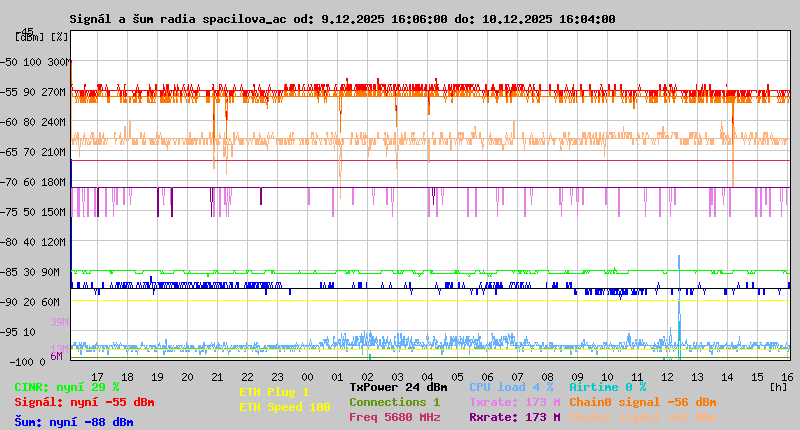This screenshot has width=800, height=430.
Task: Click the ETH Speed 100 label
Action: click(x=284, y=407)
